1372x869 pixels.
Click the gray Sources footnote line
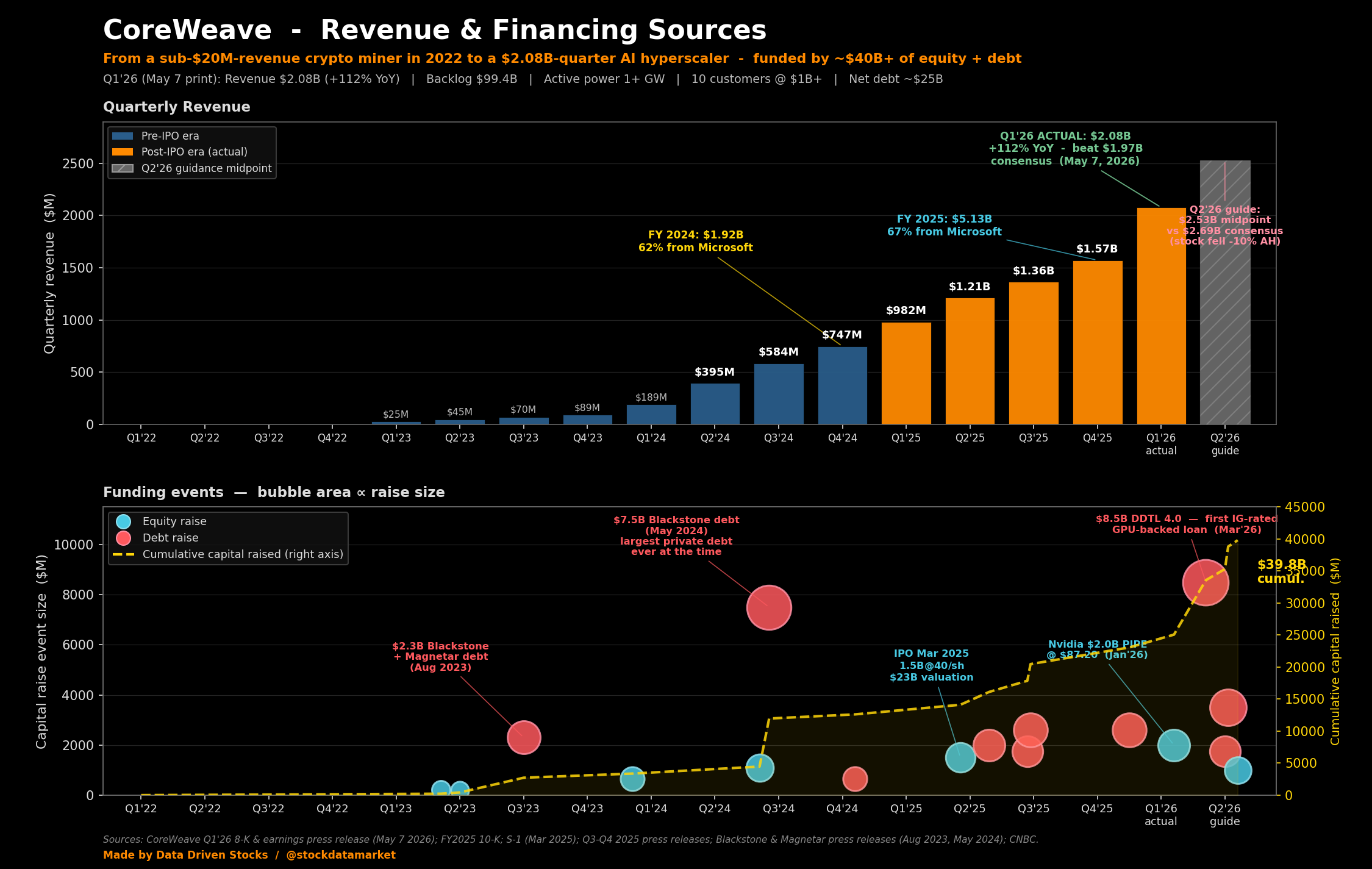coord(571,840)
